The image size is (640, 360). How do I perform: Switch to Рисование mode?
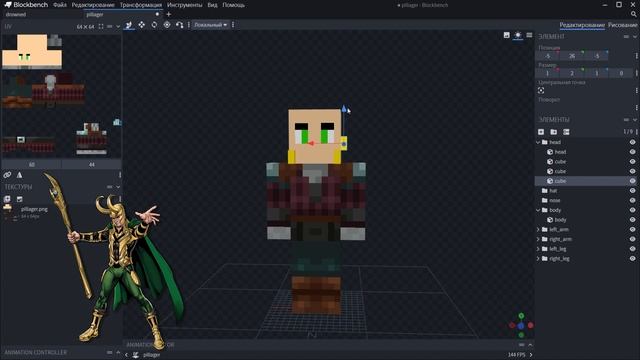(x=622, y=25)
